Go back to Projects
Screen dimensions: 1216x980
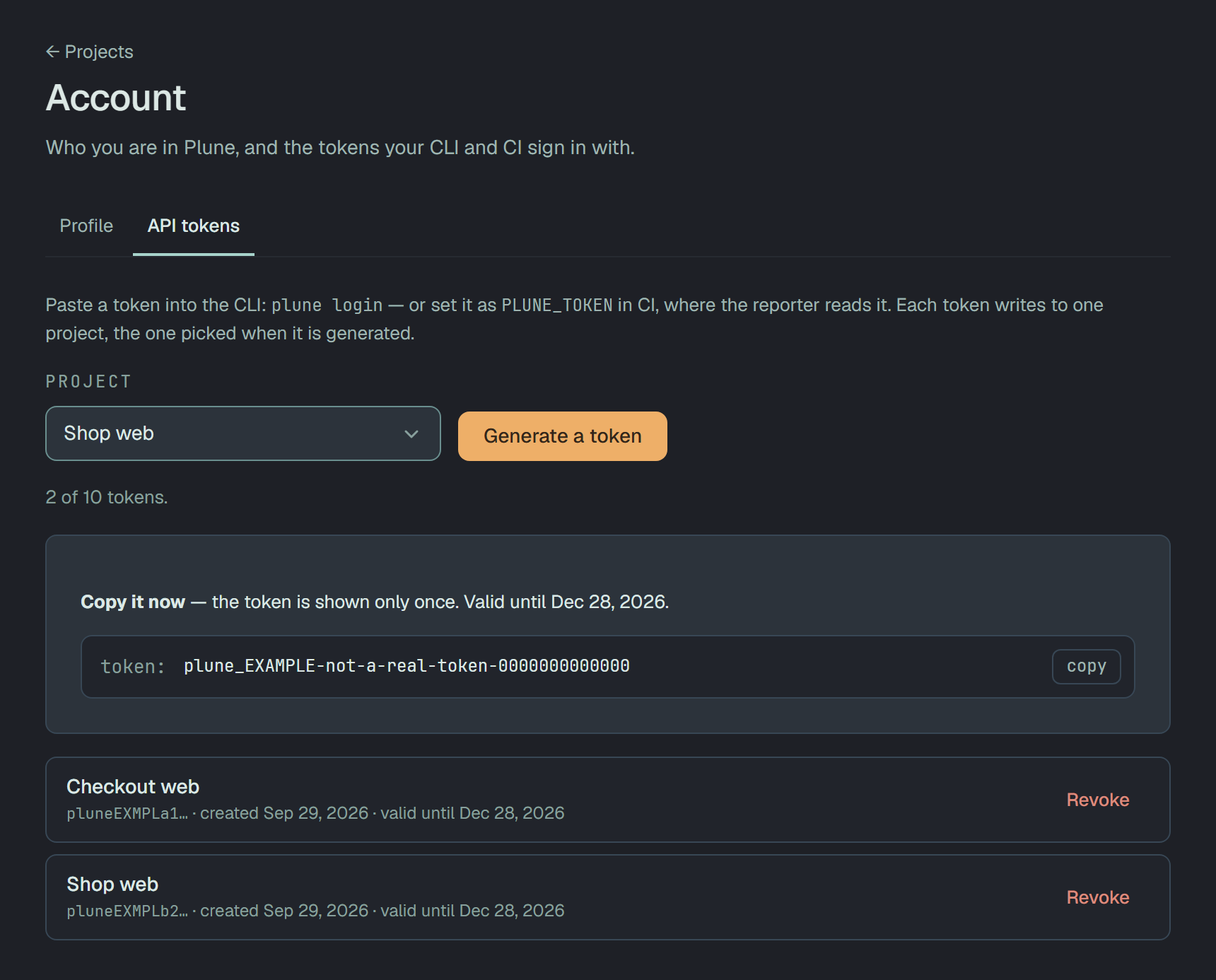(90, 52)
